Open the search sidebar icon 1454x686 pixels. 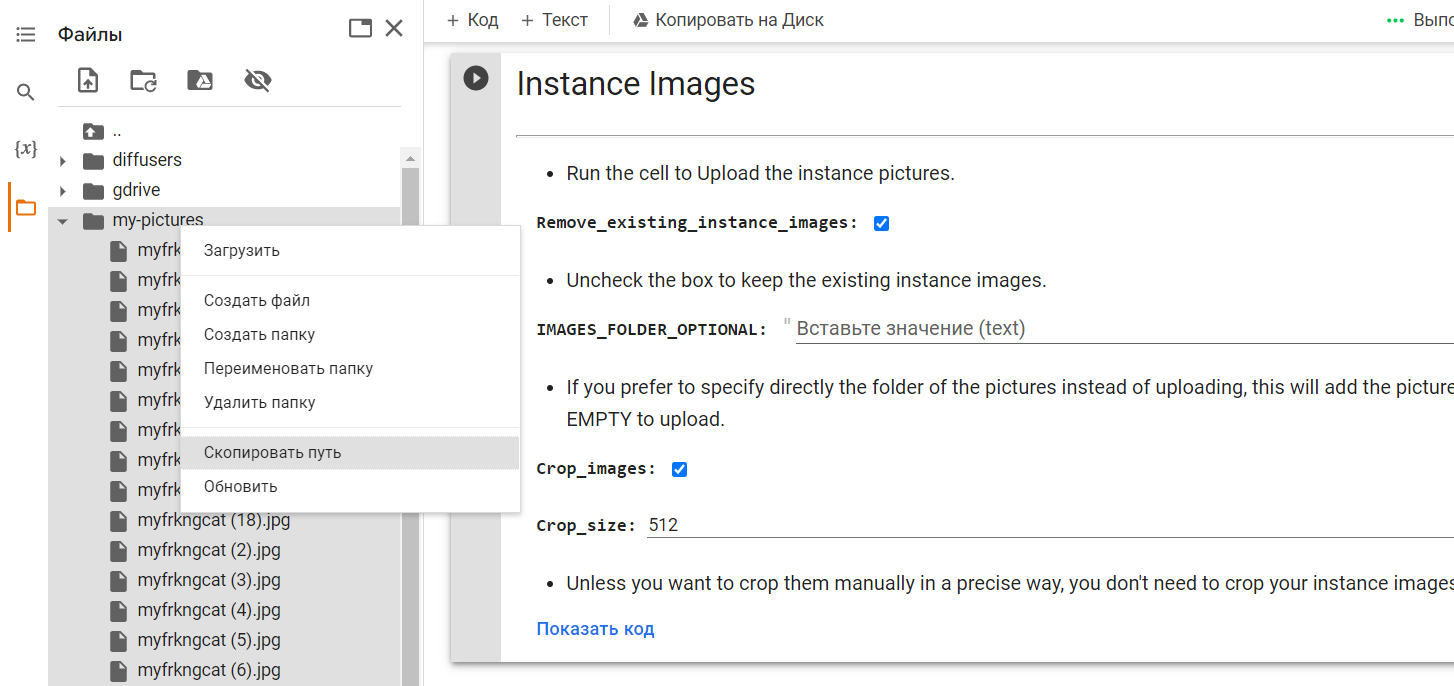click(x=26, y=93)
